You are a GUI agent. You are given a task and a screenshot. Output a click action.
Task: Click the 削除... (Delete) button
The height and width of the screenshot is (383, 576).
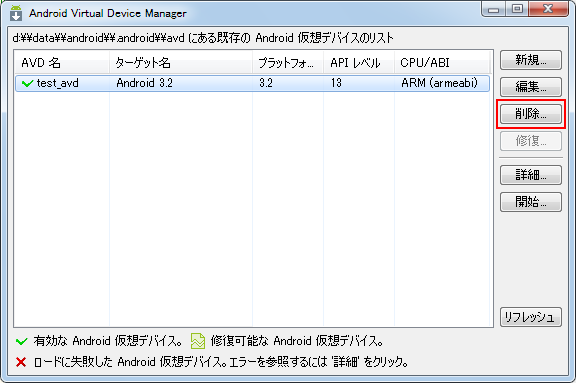pyautogui.click(x=530, y=114)
